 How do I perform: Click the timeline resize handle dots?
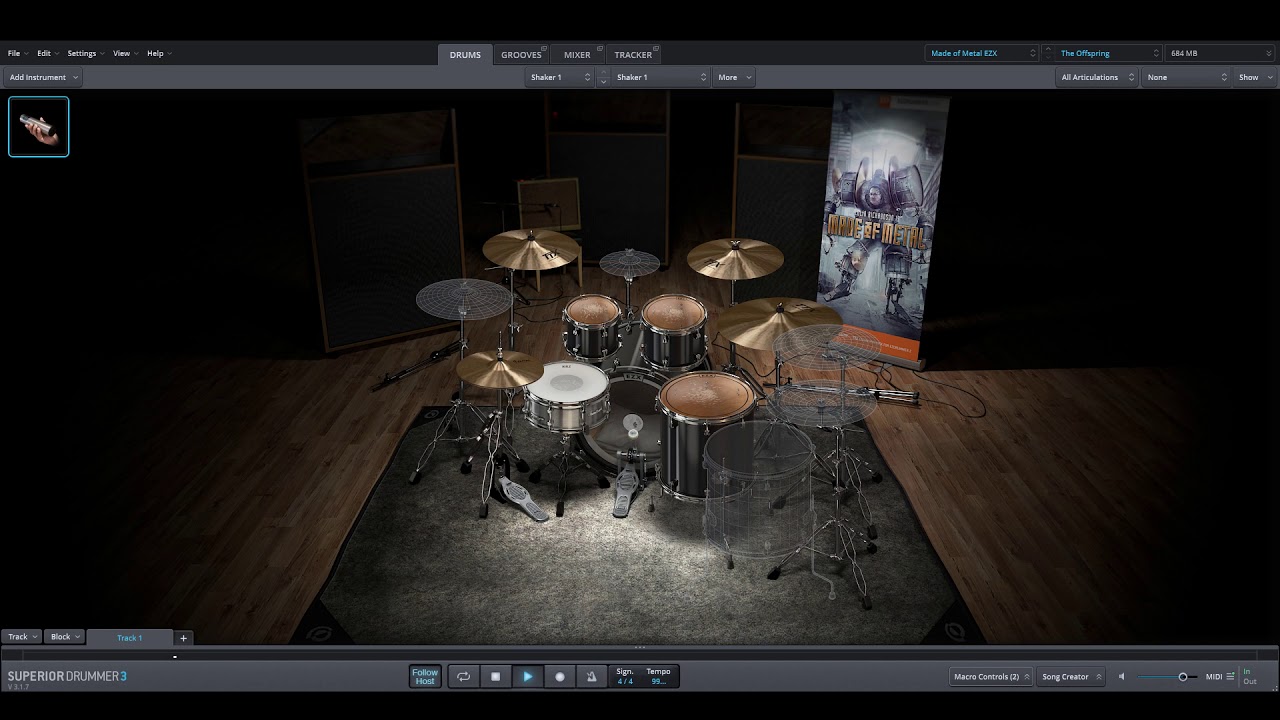[640, 648]
